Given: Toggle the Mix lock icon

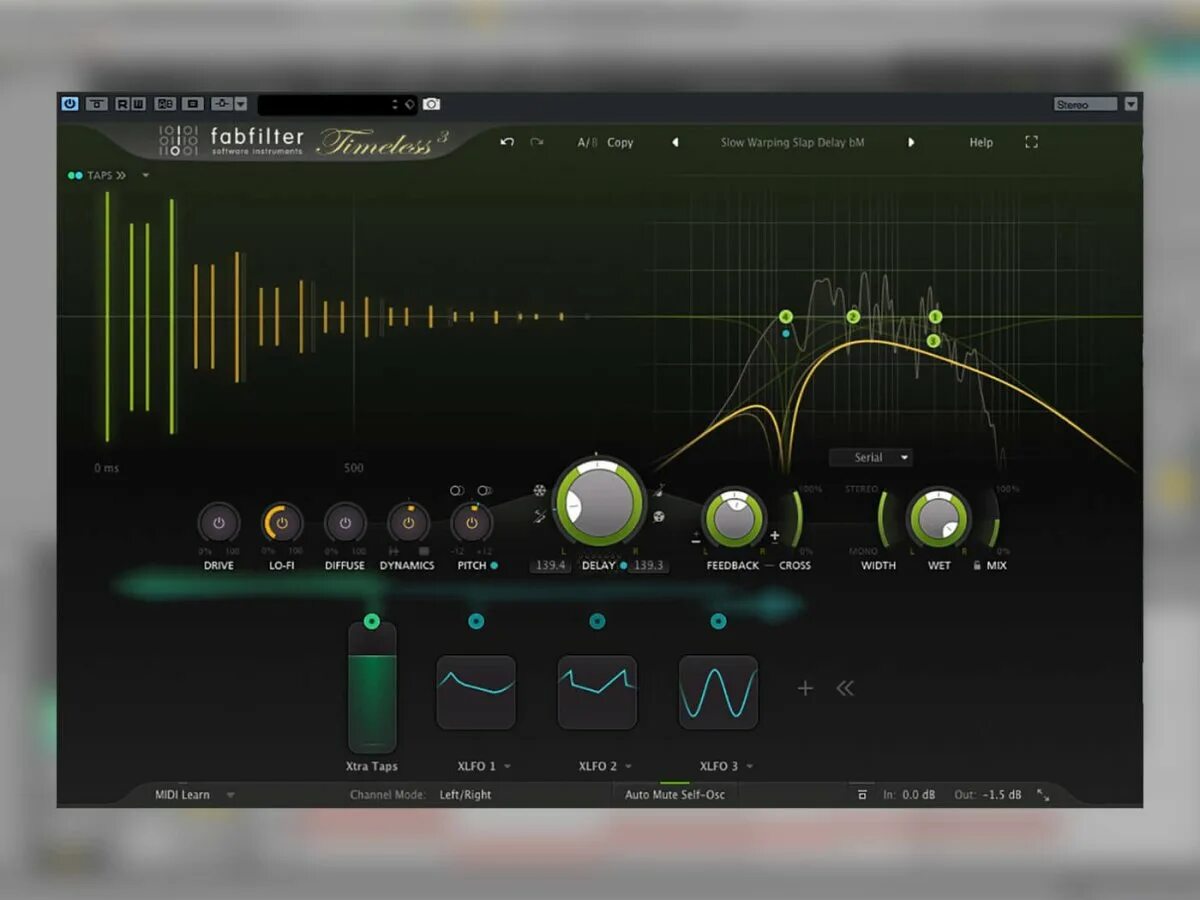Looking at the screenshot, I should pyautogui.click(x=977, y=566).
